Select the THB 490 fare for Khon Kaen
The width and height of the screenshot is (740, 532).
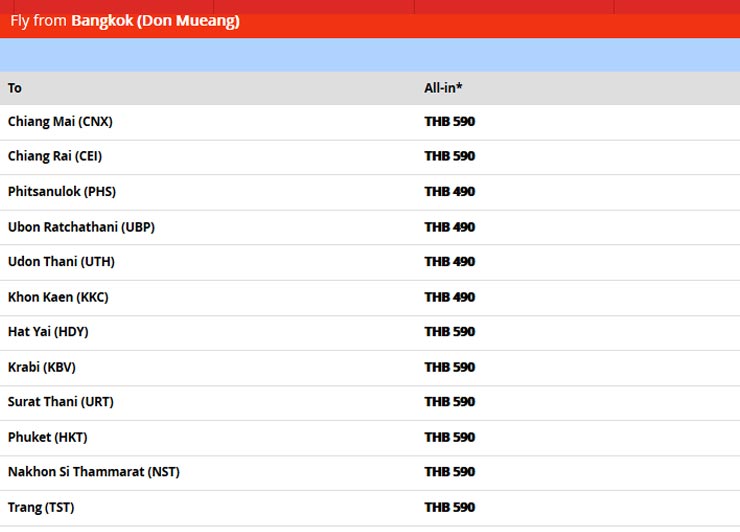449,297
